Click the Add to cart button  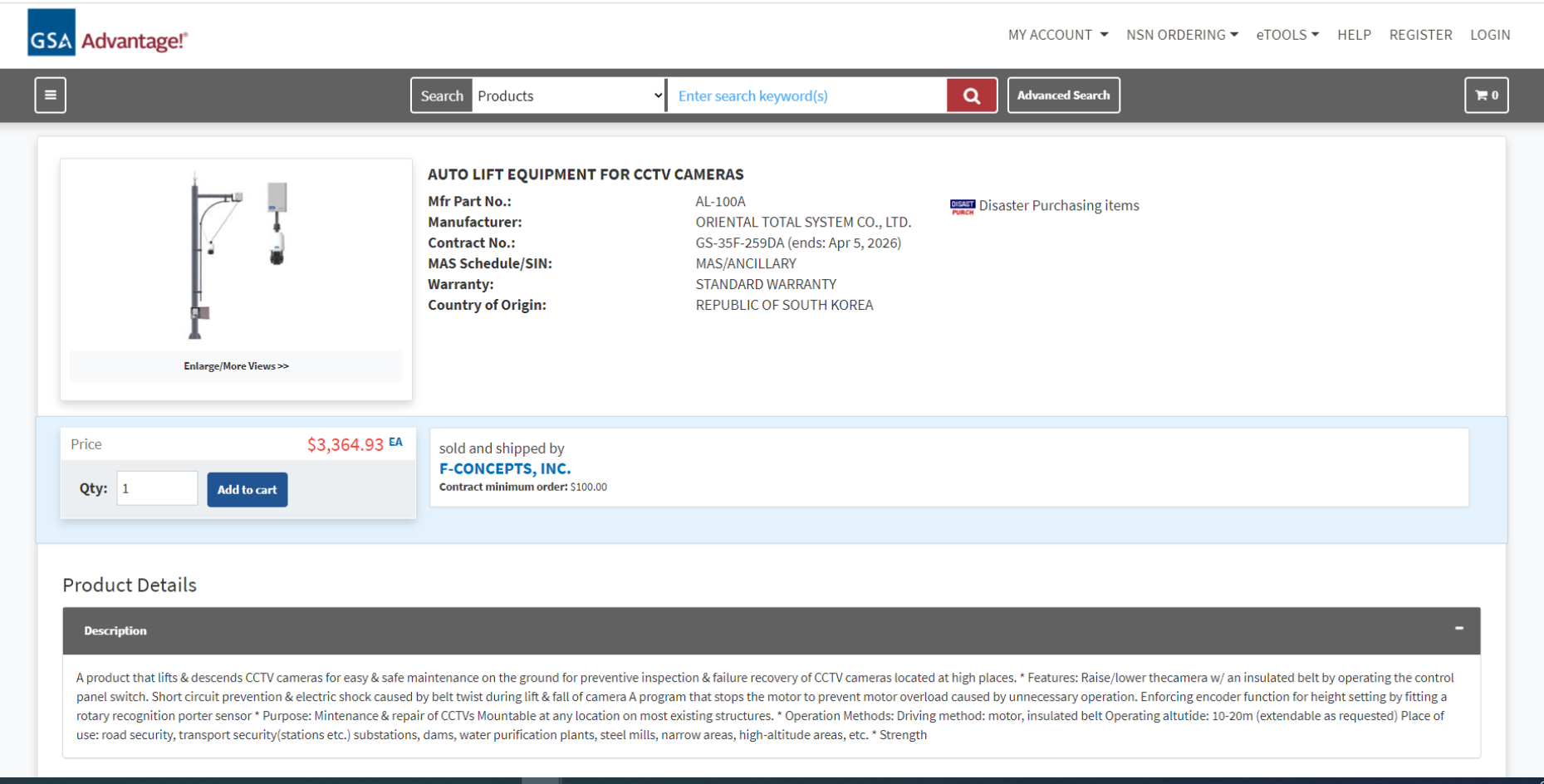pyautogui.click(x=248, y=489)
